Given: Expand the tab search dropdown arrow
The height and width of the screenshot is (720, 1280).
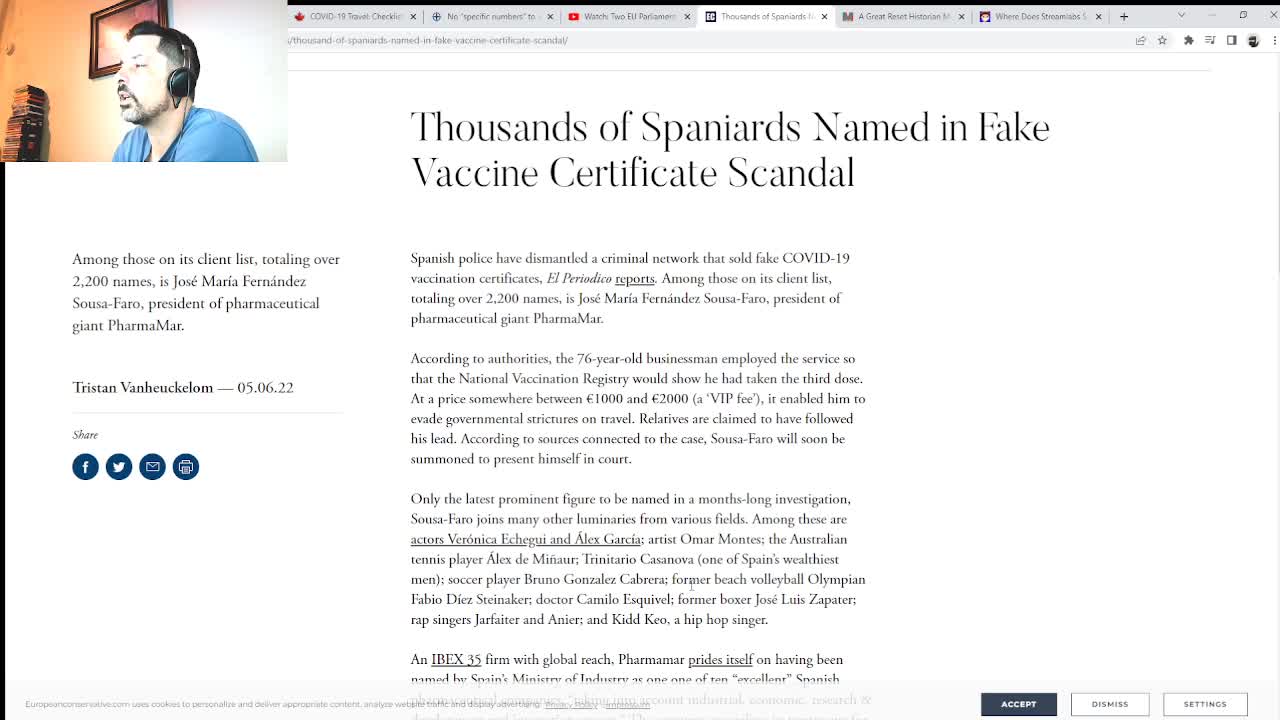Looking at the screenshot, I should click(x=1181, y=16).
